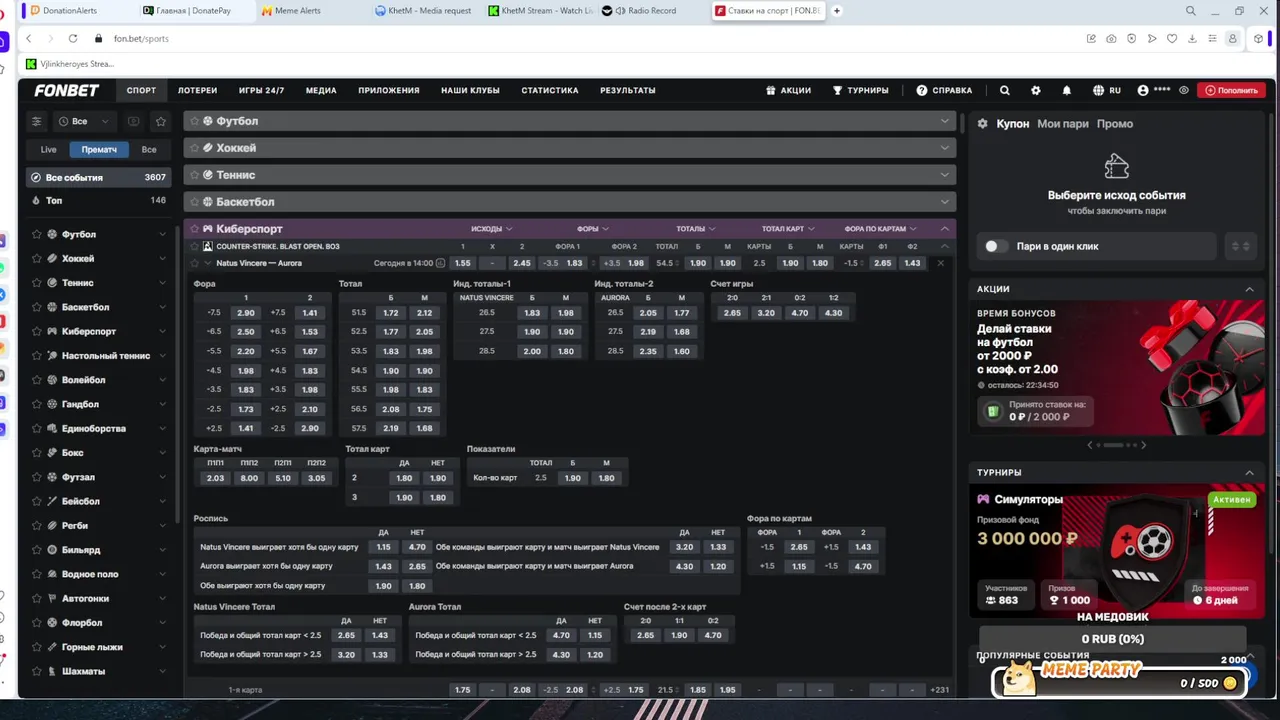
Task: Click browser snapshot camera icon
Action: click(x=1111, y=38)
